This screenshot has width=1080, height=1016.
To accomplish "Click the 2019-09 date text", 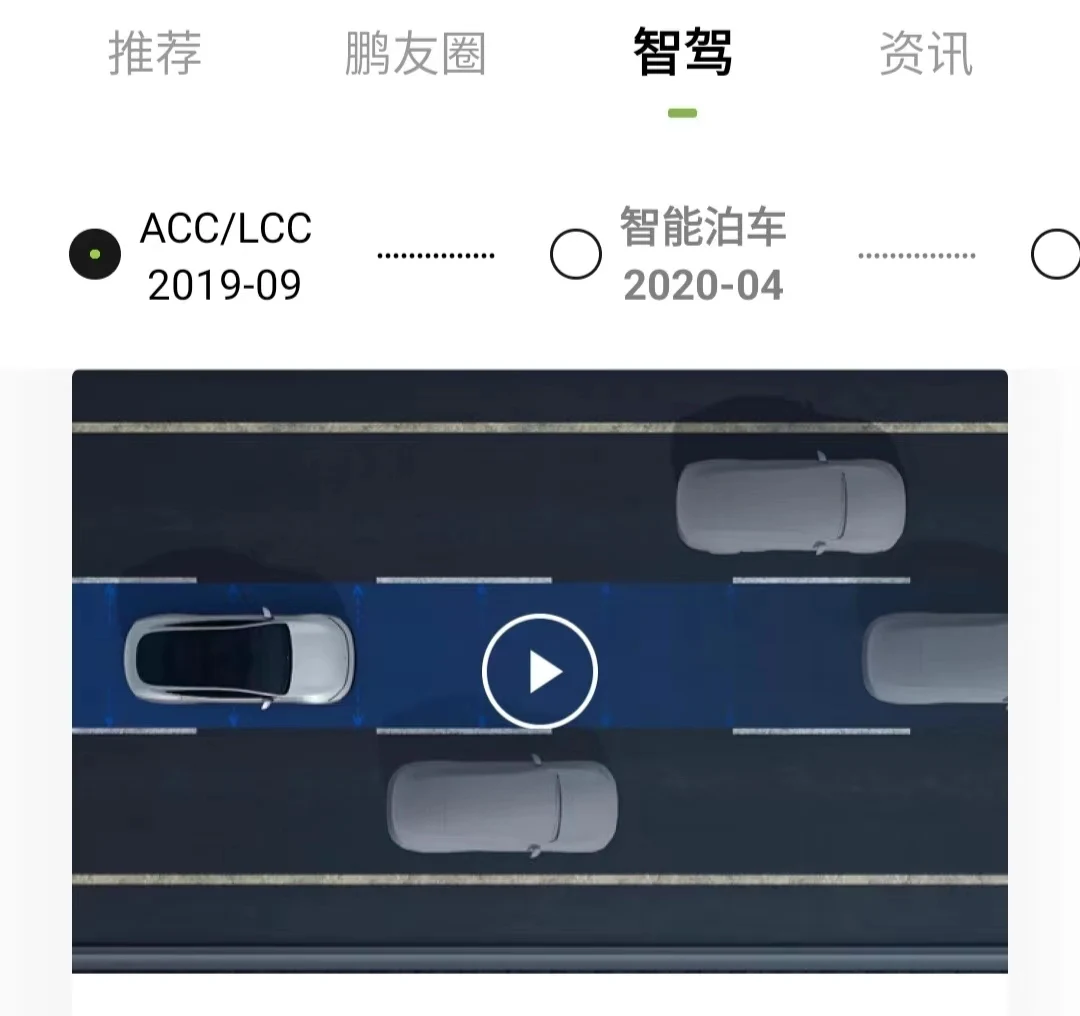I will pyautogui.click(x=225, y=285).
